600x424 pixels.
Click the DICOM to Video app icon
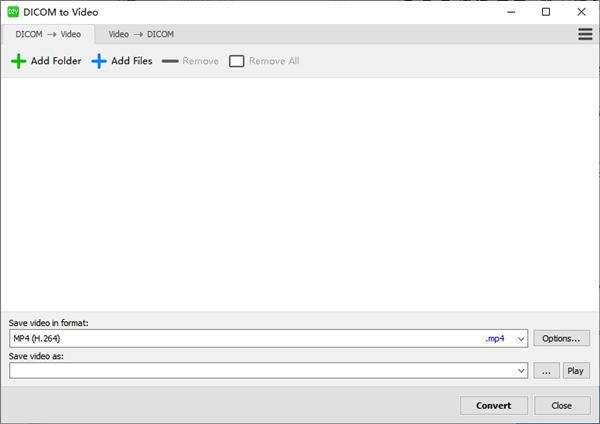[x=13, y=11]
